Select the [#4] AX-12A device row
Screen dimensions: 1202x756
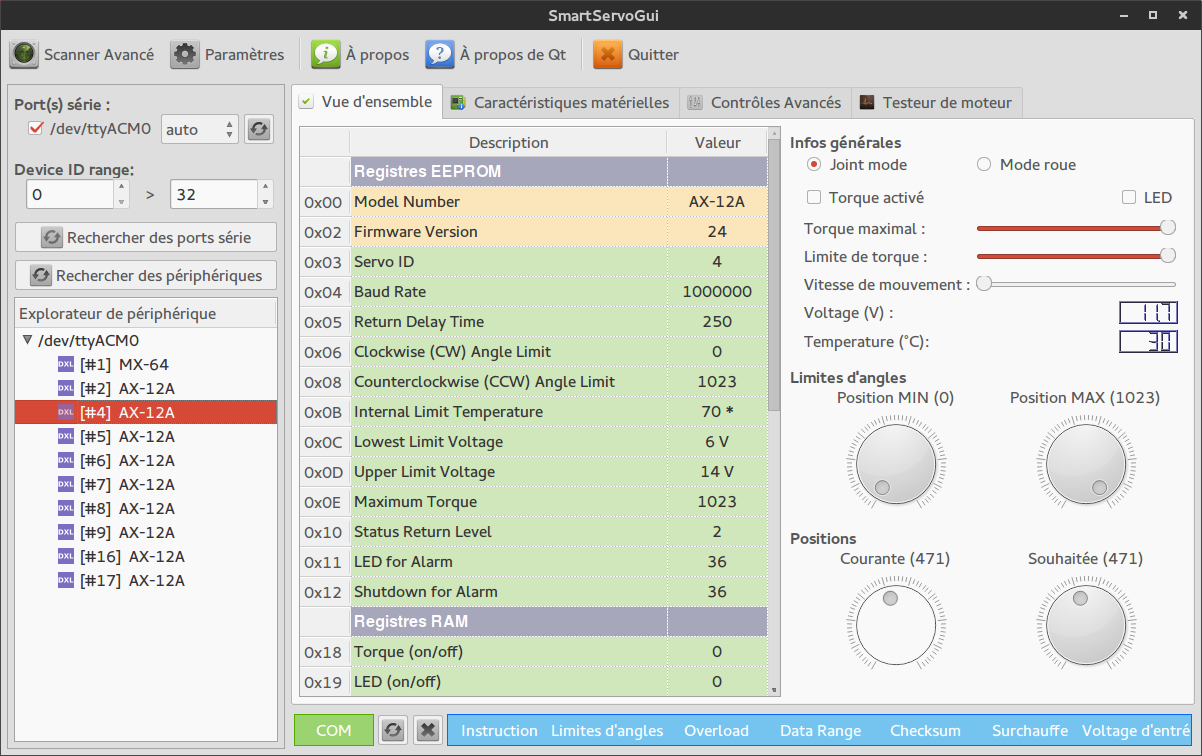click(x=146, y=412)
